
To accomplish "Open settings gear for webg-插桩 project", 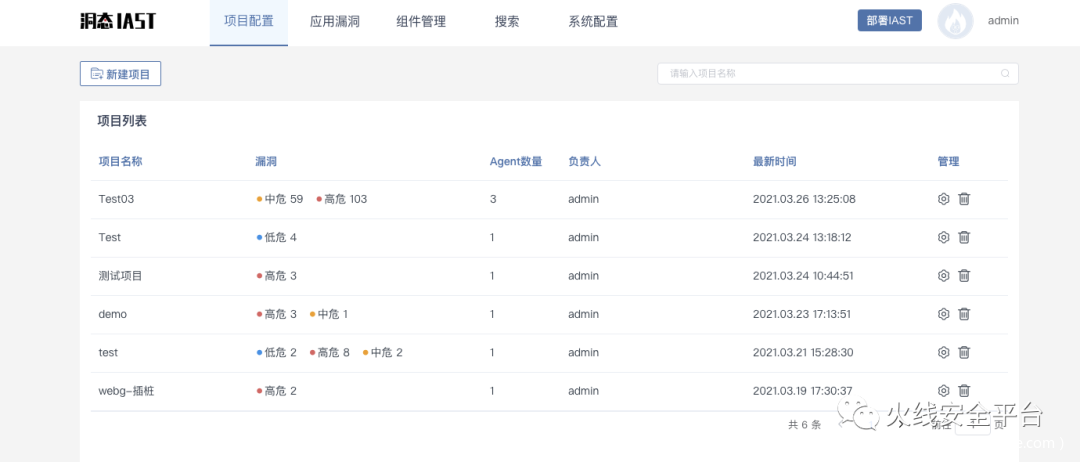I will [x=943, y=391].
